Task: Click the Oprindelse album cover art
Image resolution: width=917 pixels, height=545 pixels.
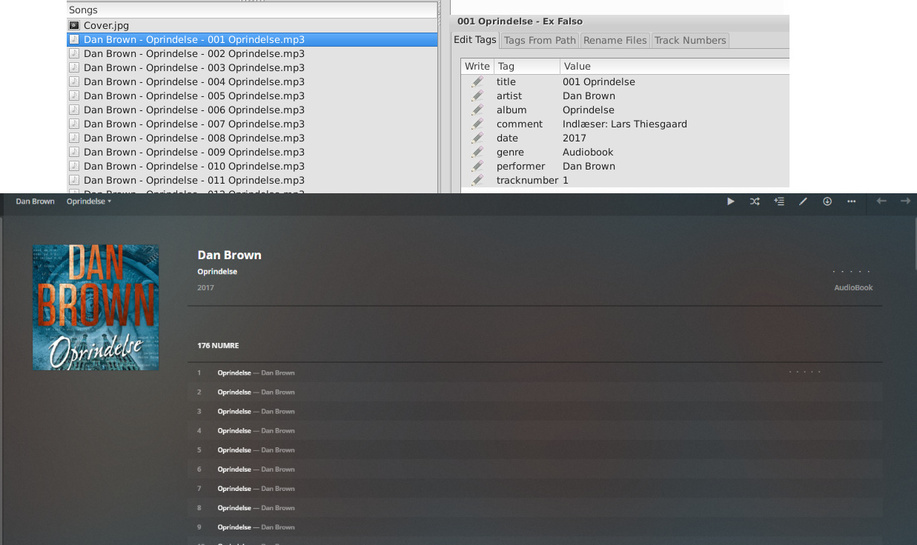Action: (x=96, y=307)
